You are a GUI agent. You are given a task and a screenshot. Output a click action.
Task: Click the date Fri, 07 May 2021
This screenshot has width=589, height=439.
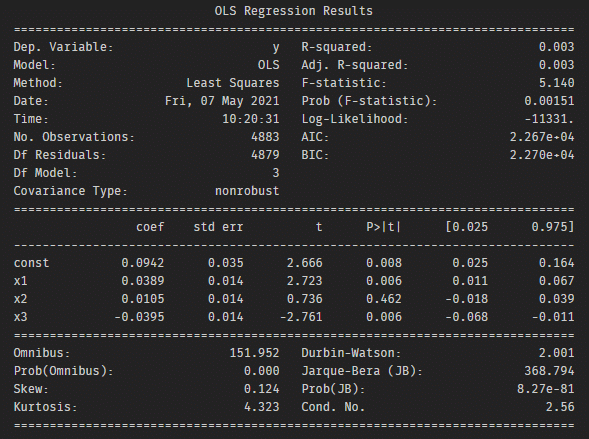(x=222, y=101)
